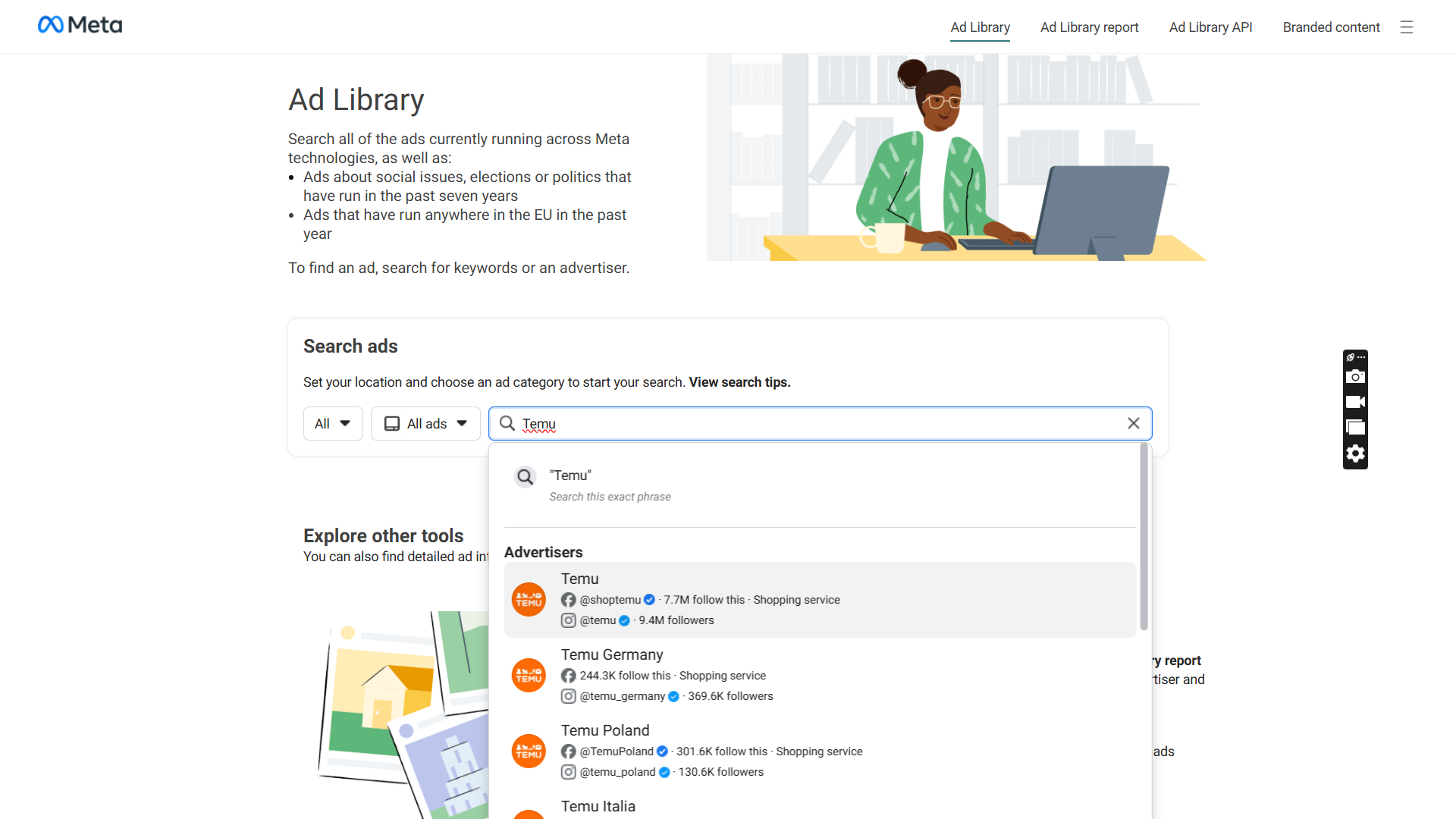Image resolution: width=1456 pixels, height=819 pixels.
Task: Click the verified badge beside @TemuPoland
Action: (x=662, y=752)
